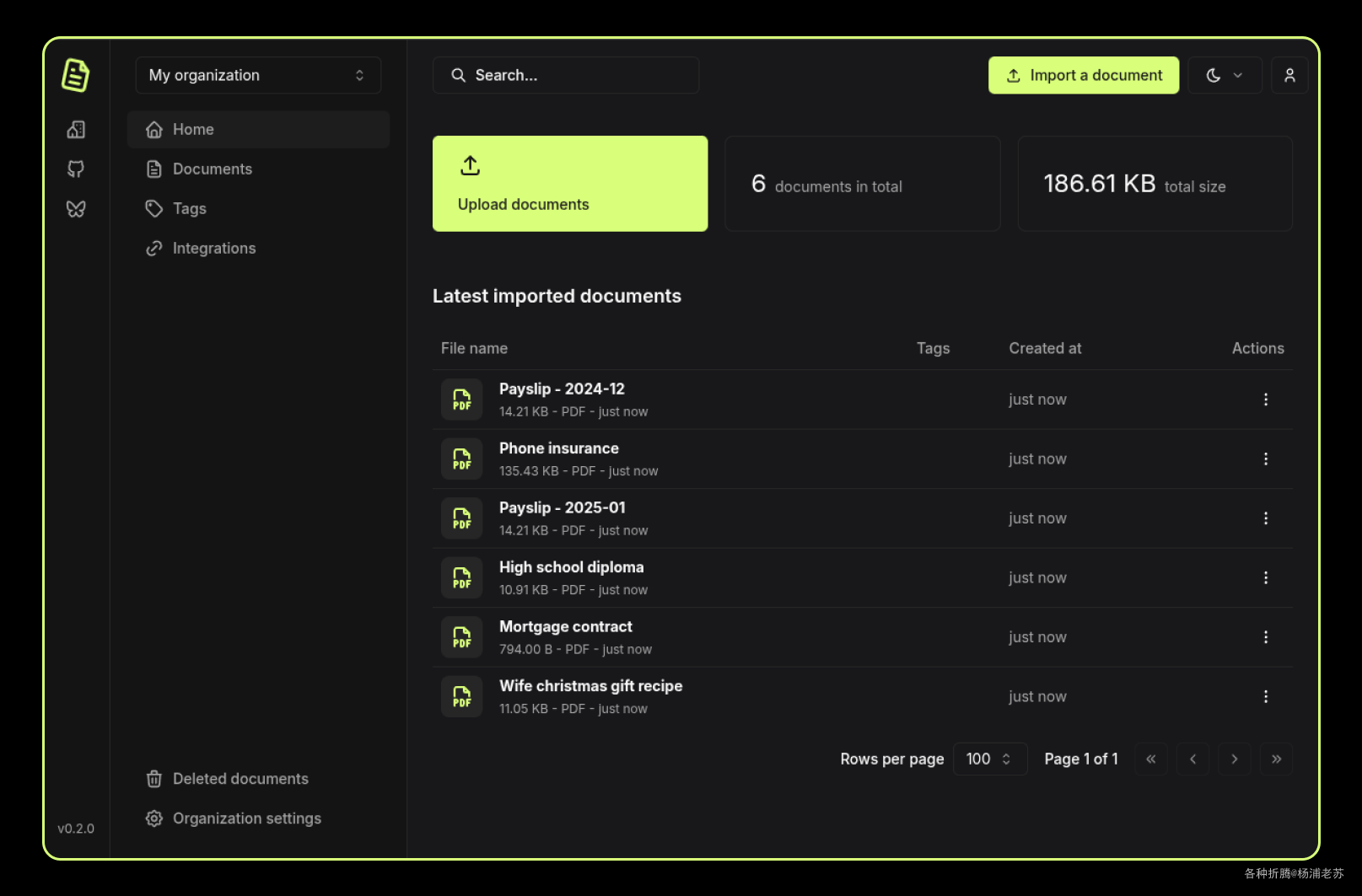
Task: Click PDF icon of Payslip - 2024-12
Action: pos(462,400)
